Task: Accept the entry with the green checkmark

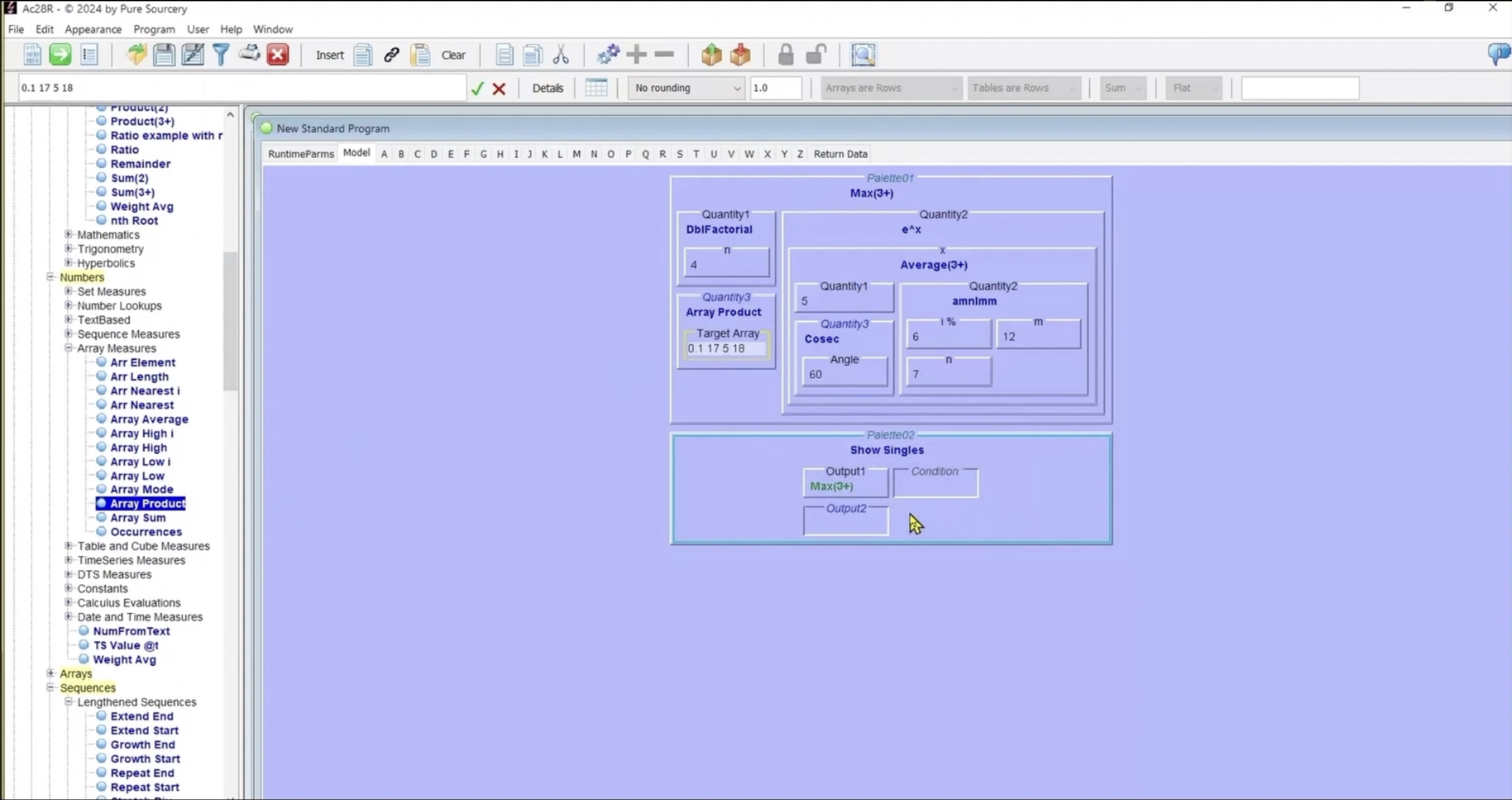Action: (477, 88)
